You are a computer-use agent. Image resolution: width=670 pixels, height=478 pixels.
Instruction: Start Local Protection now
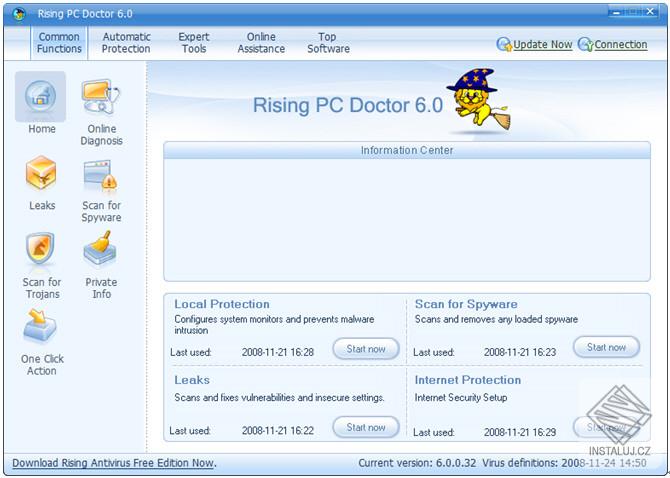(366, 349)
